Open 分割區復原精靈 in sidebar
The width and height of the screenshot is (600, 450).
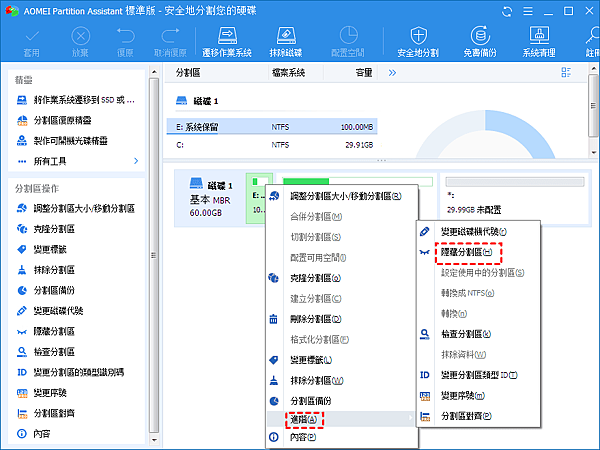54,121
